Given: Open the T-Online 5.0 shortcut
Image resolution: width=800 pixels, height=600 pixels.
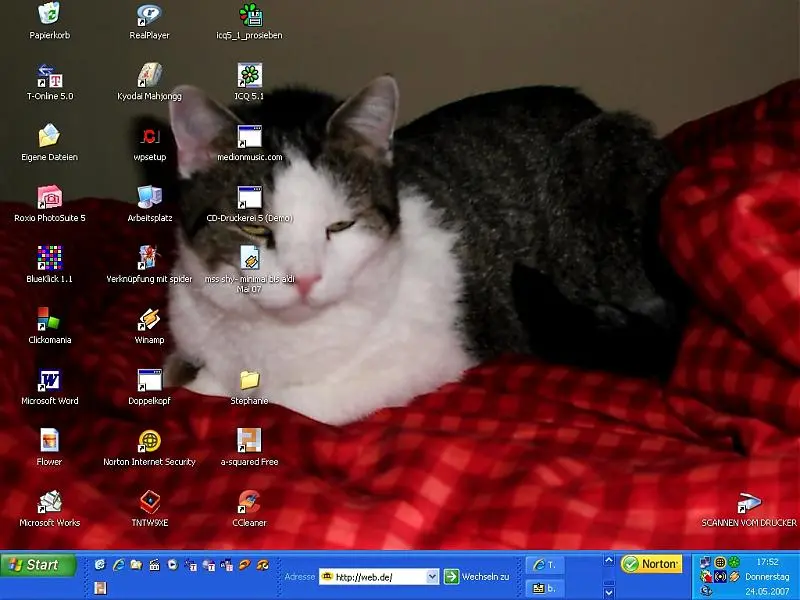Looking at the screenshot, I should pyautogui.click(x=49, y=76).
